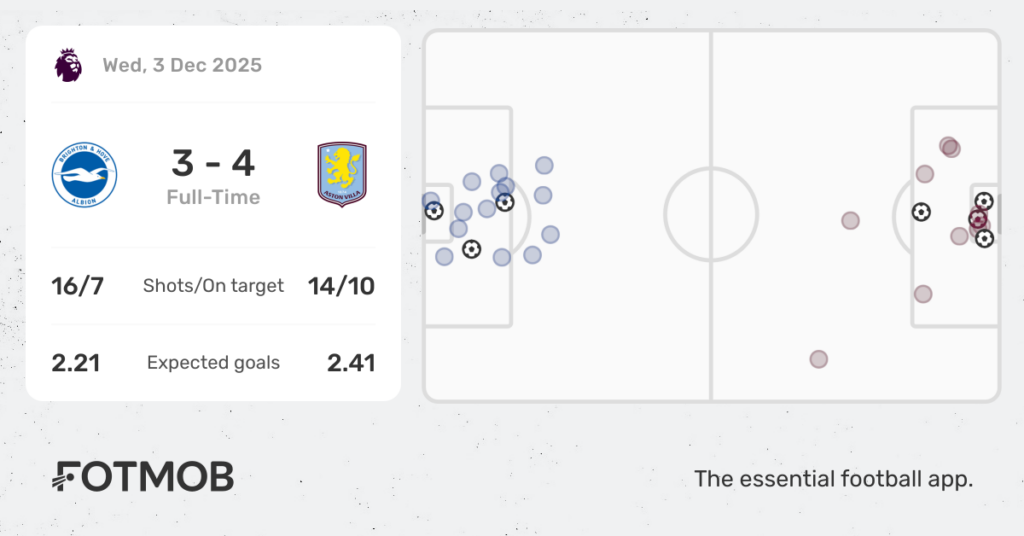1024x536 pixels.
Task: Click the match date Wed, 3 Dec 2025
Action: tap(182, 65)
